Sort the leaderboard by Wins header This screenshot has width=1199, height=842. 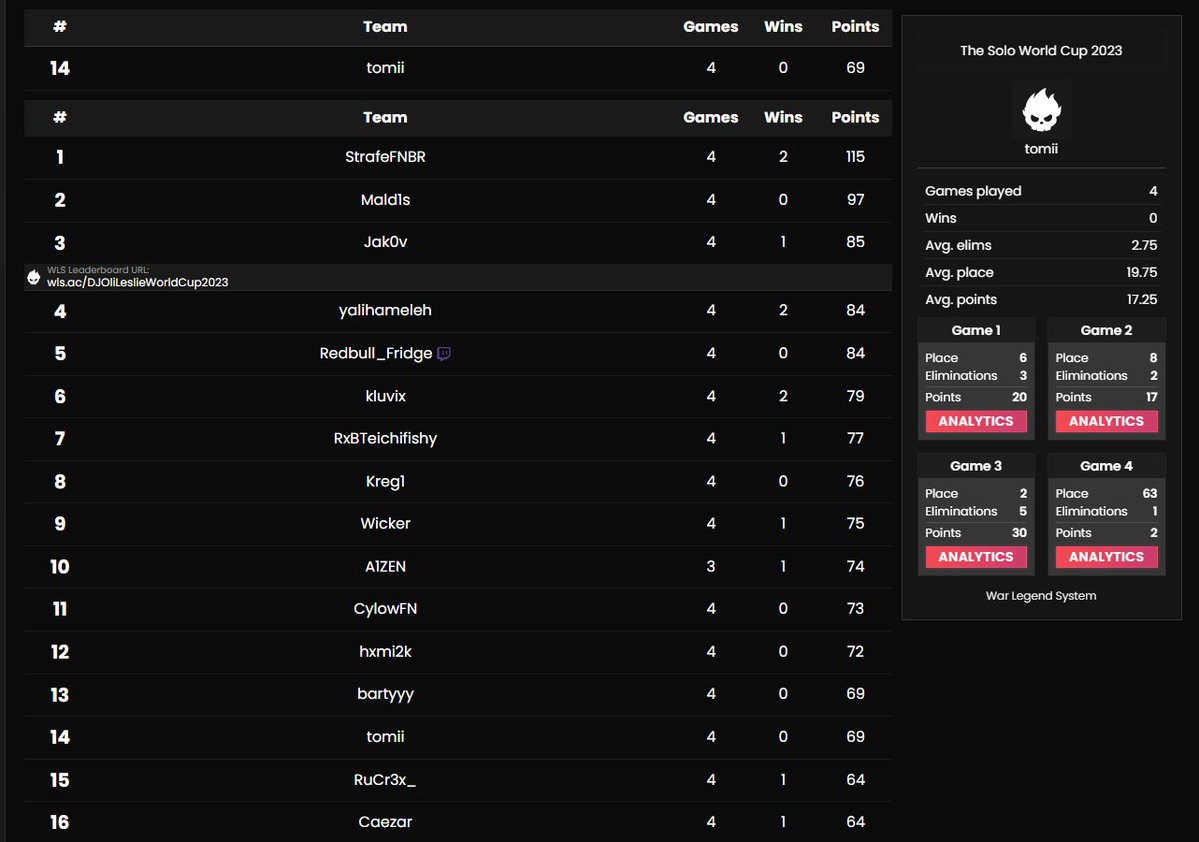[783, 117]
